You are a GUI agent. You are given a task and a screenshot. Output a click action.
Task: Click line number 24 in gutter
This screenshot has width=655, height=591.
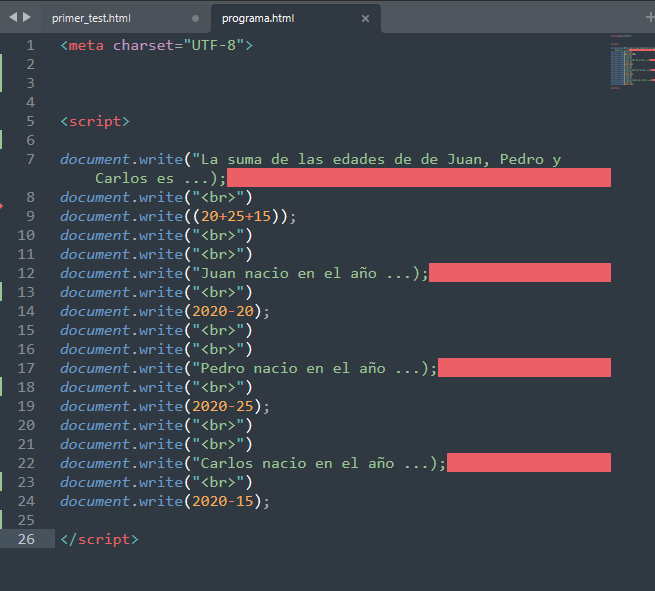point(26,501)
